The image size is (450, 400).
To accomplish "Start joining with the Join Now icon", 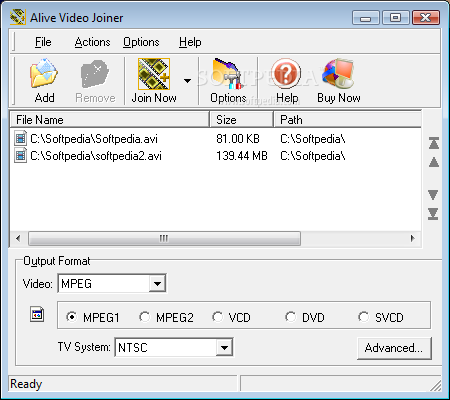I will tap(154, 74).
